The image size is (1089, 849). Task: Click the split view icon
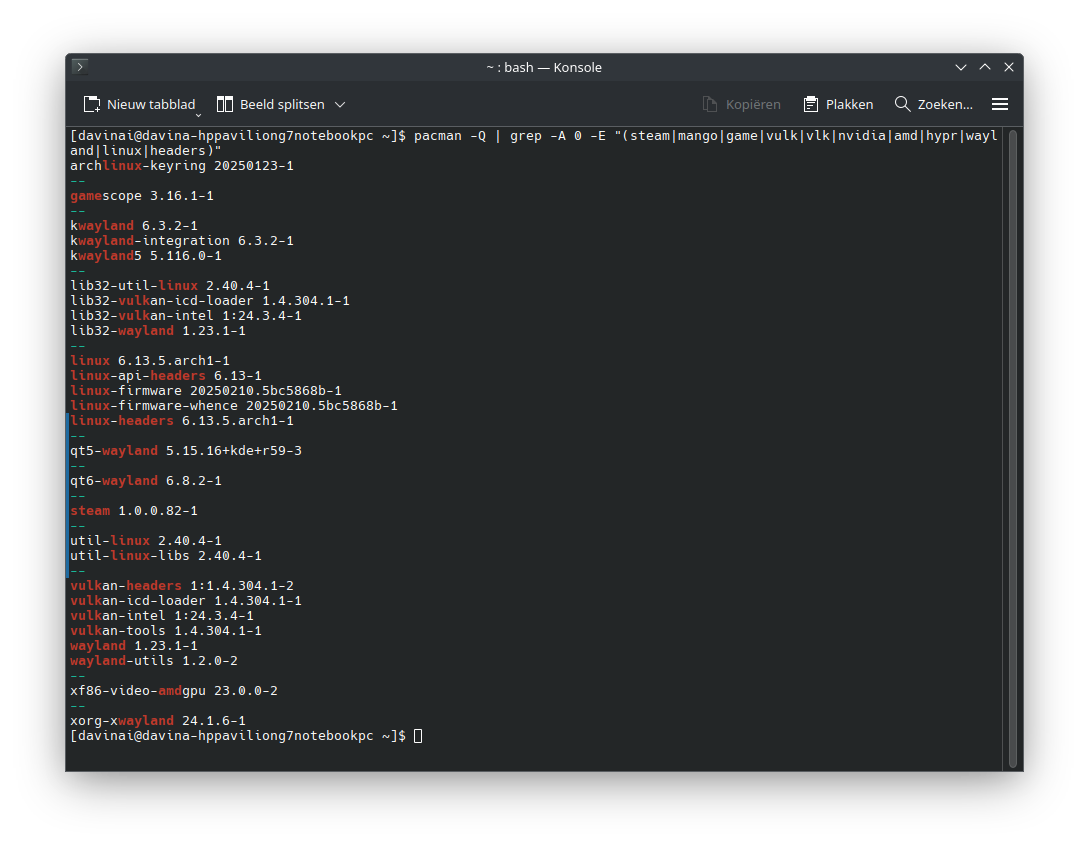click(x=224, y=104)
